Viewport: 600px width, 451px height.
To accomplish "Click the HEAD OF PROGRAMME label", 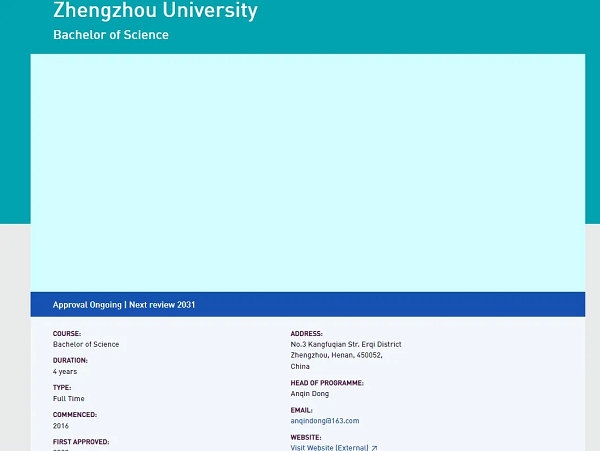I will click(x=327, y=383).
